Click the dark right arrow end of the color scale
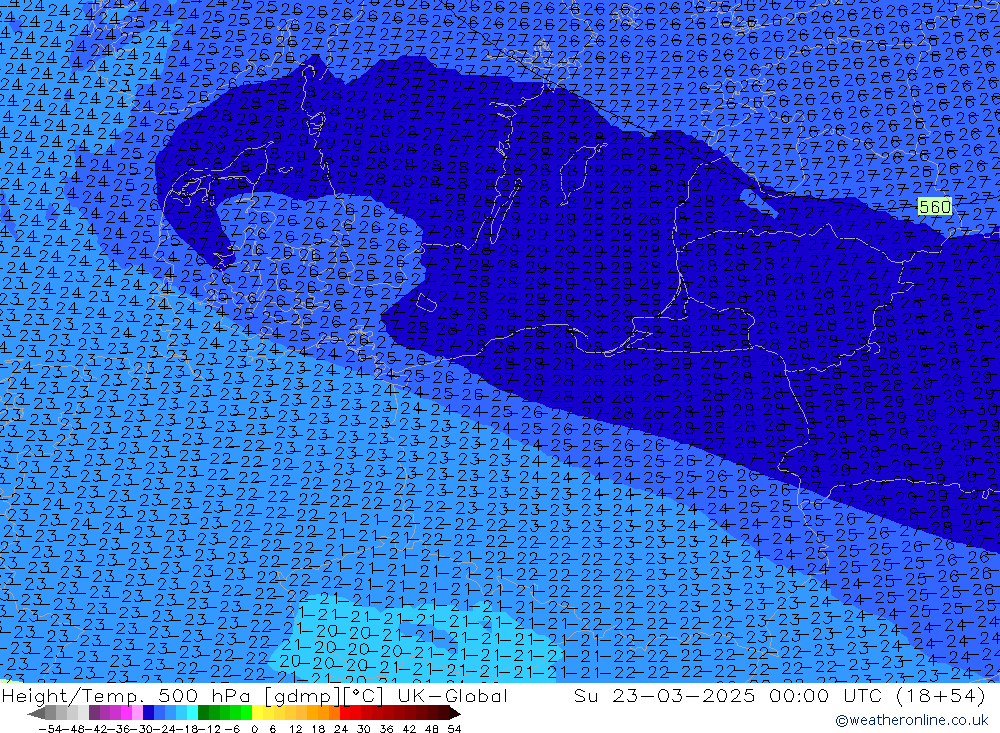The height and width of the screenshot is (733, 1000). click(x=455, y=713)
